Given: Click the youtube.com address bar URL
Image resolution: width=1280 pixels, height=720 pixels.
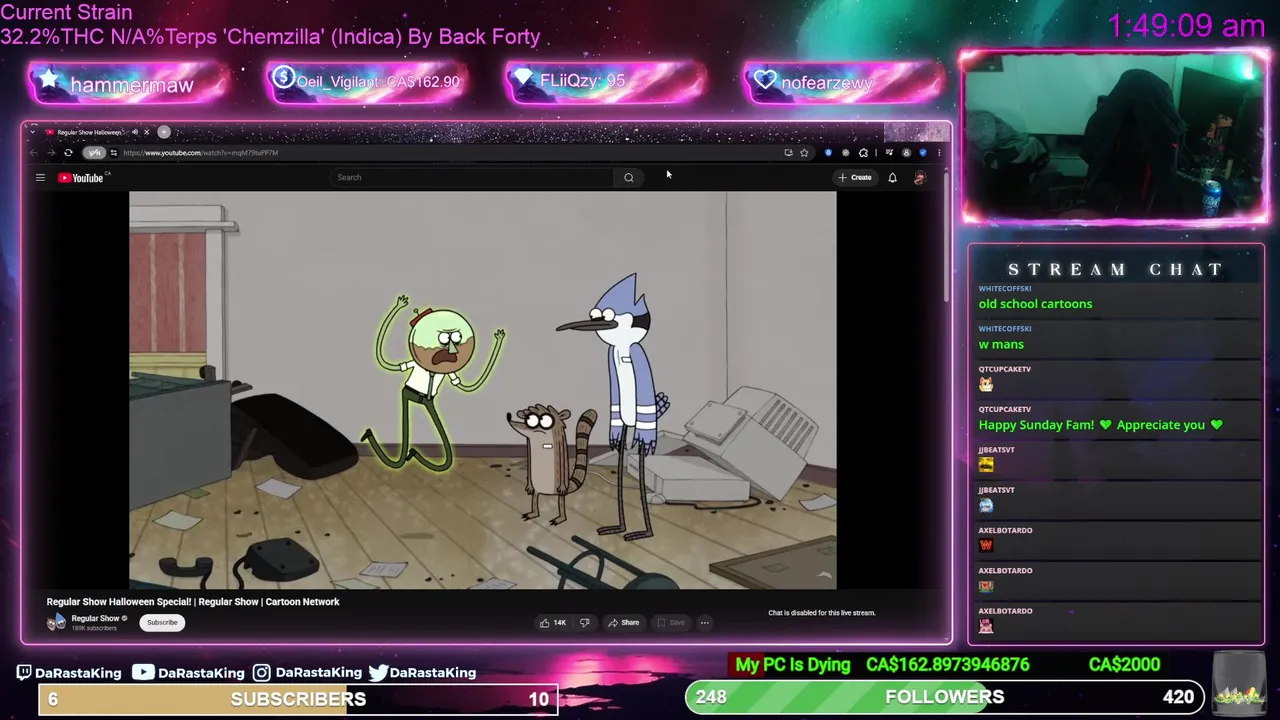Looking at the screenshot, I should [x=201, y=153].
